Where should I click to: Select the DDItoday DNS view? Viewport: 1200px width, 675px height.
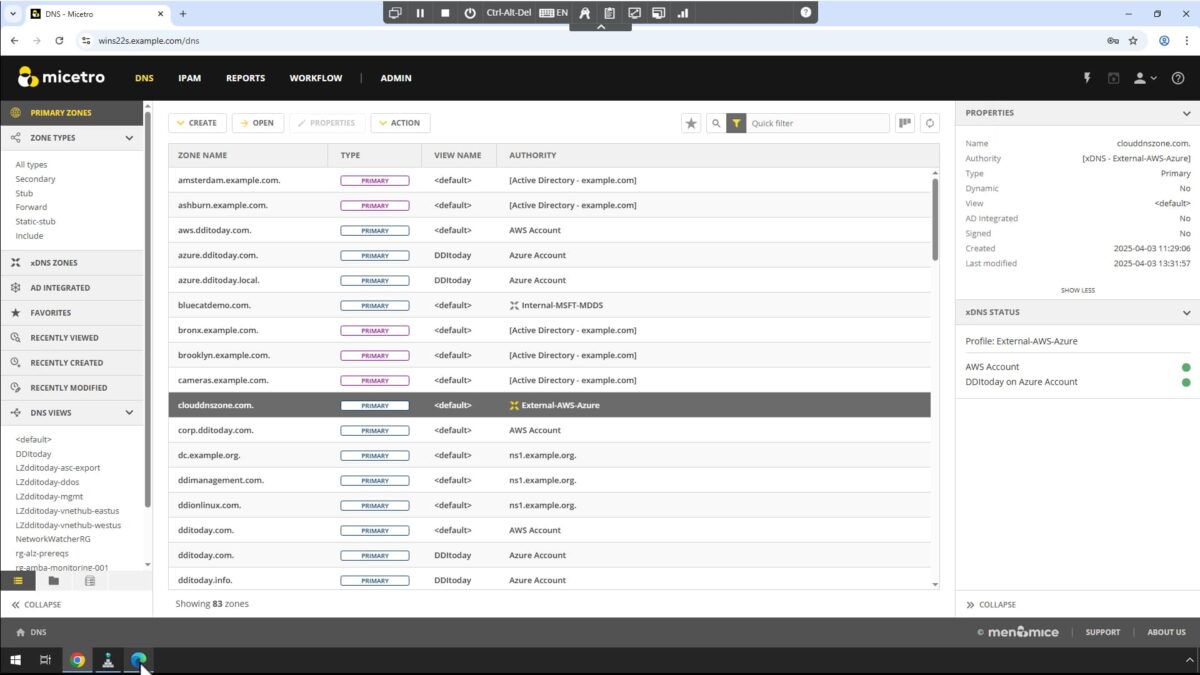pyautogui.click(x=34, y=453)
